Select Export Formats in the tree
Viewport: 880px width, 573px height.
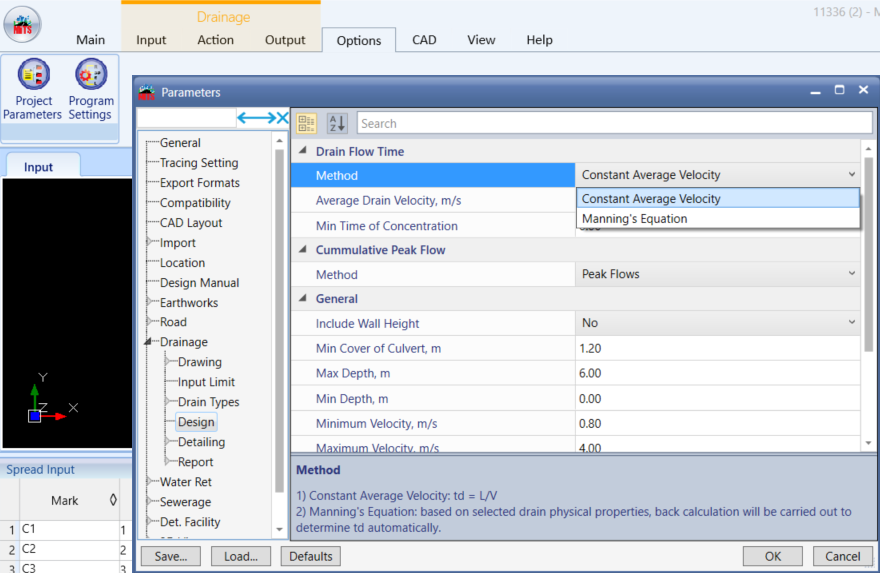200,182
